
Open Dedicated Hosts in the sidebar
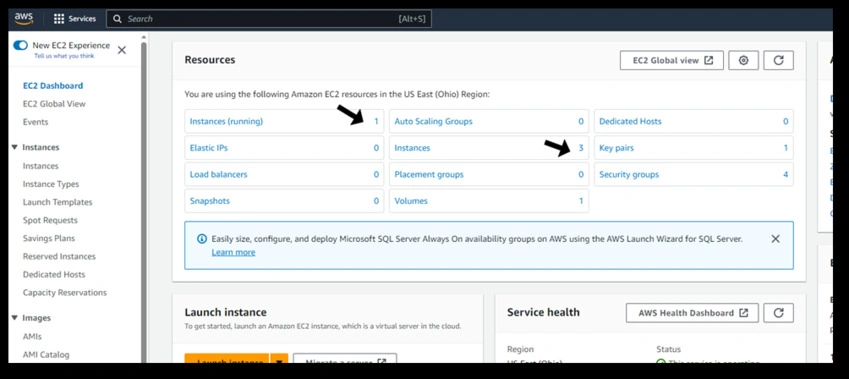(x=54, y=275)
